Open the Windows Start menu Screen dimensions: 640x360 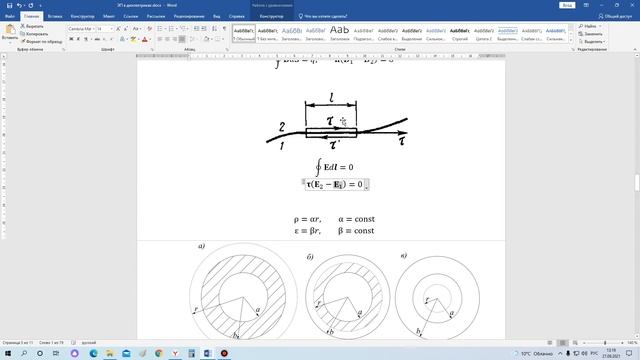7,353
